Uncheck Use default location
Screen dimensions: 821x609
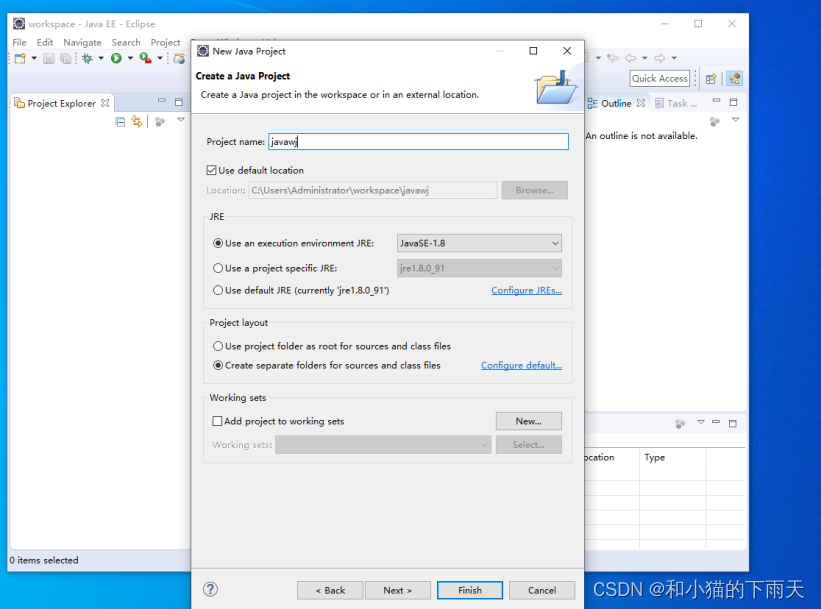pos(212,168)
